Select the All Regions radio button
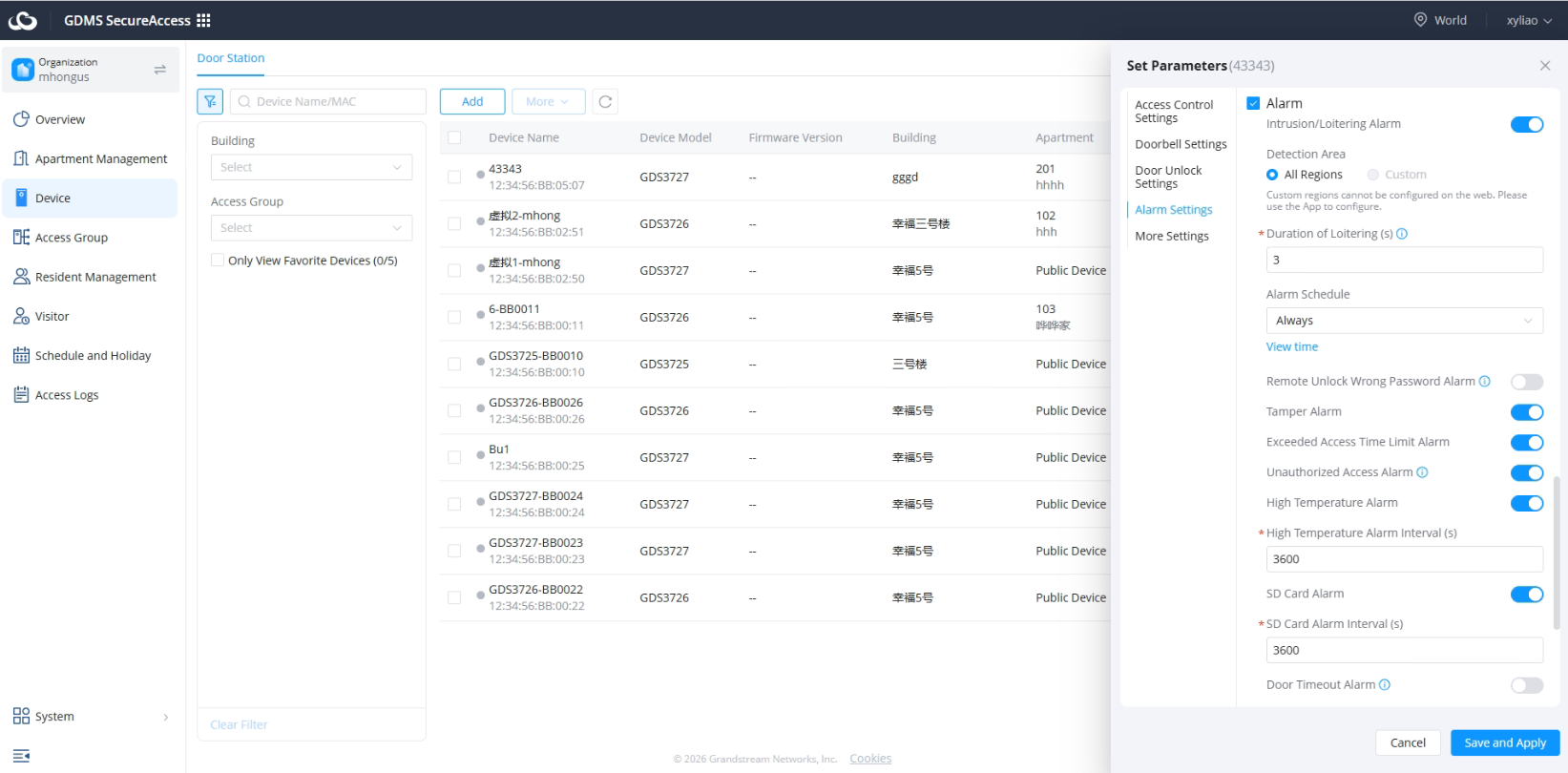Viewport: 1568px width, 773px height. click(1272, 175)
